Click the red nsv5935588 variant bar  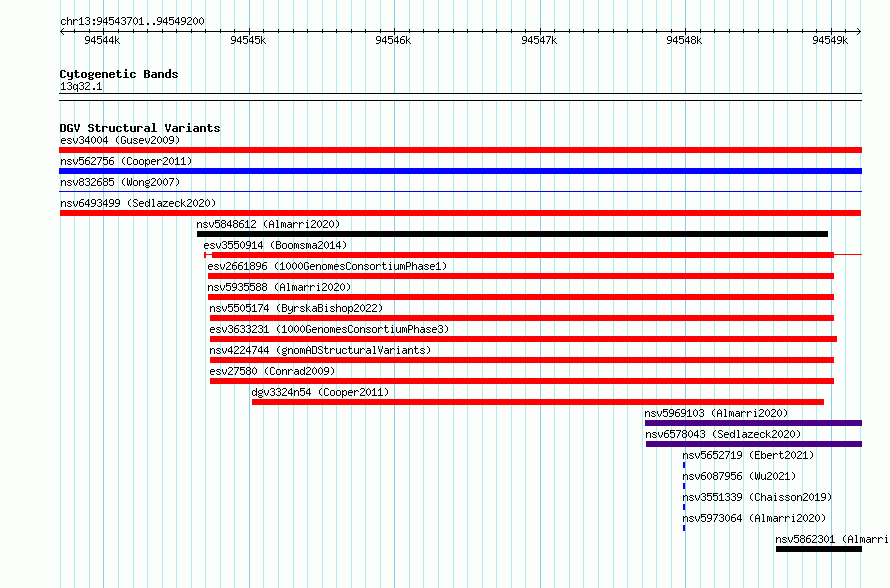521,297
